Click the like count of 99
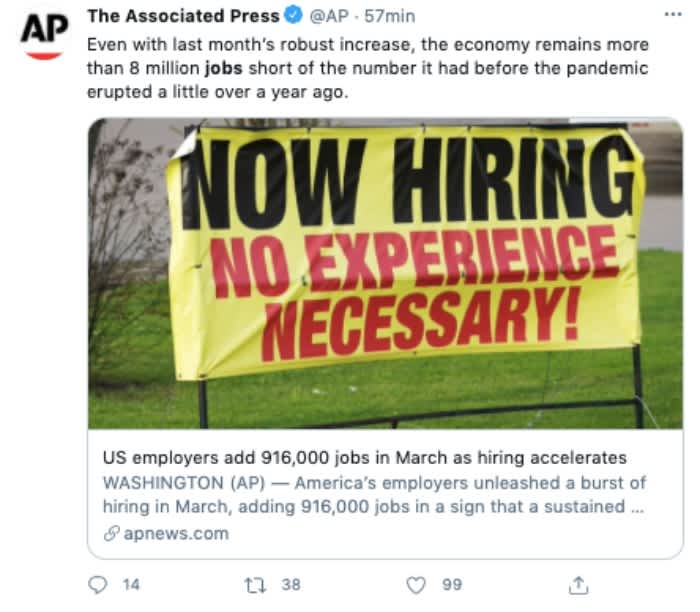700x612 pixels. click(452, 585)
